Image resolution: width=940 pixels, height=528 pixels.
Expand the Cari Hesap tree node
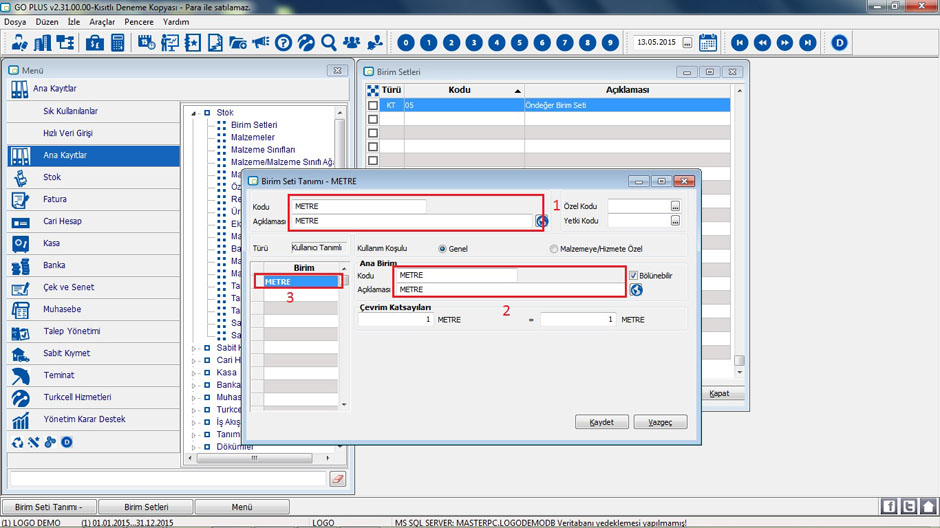click(x=194, y=361)
